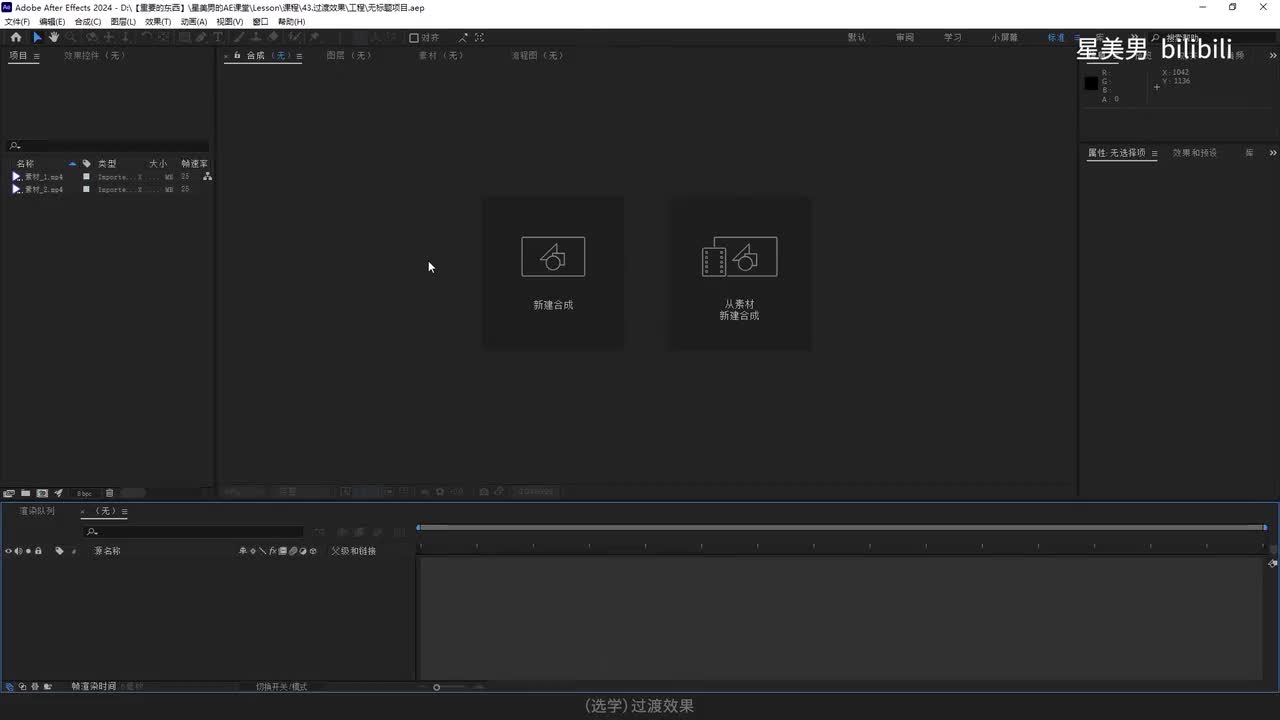Open the 项目 panel menu
The width and height of the screenshot is (1280, 720).
(x=37, y=56)
